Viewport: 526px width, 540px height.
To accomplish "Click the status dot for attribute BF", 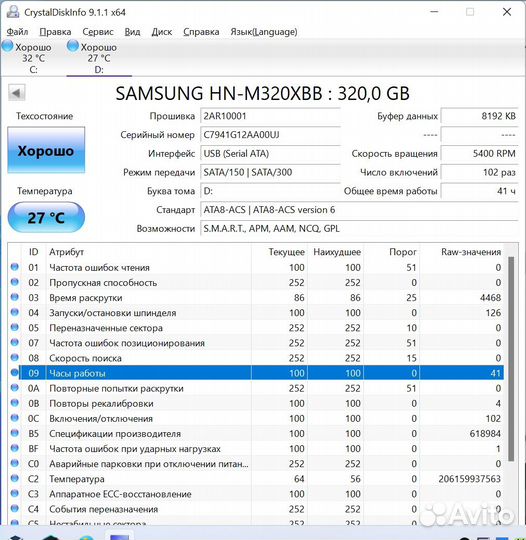I will [x=14, y=448].
